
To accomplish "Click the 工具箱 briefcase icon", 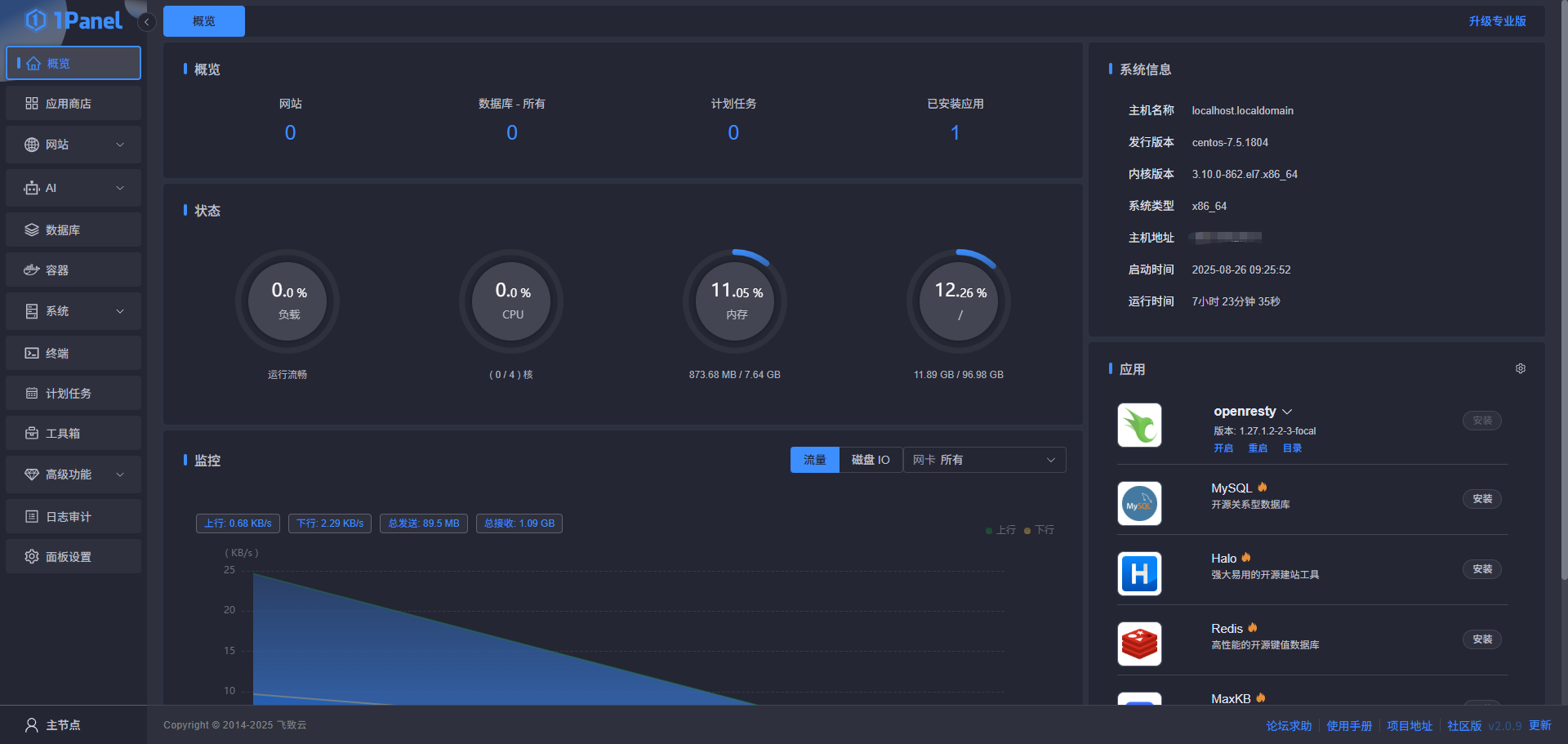I will [32, 433].
